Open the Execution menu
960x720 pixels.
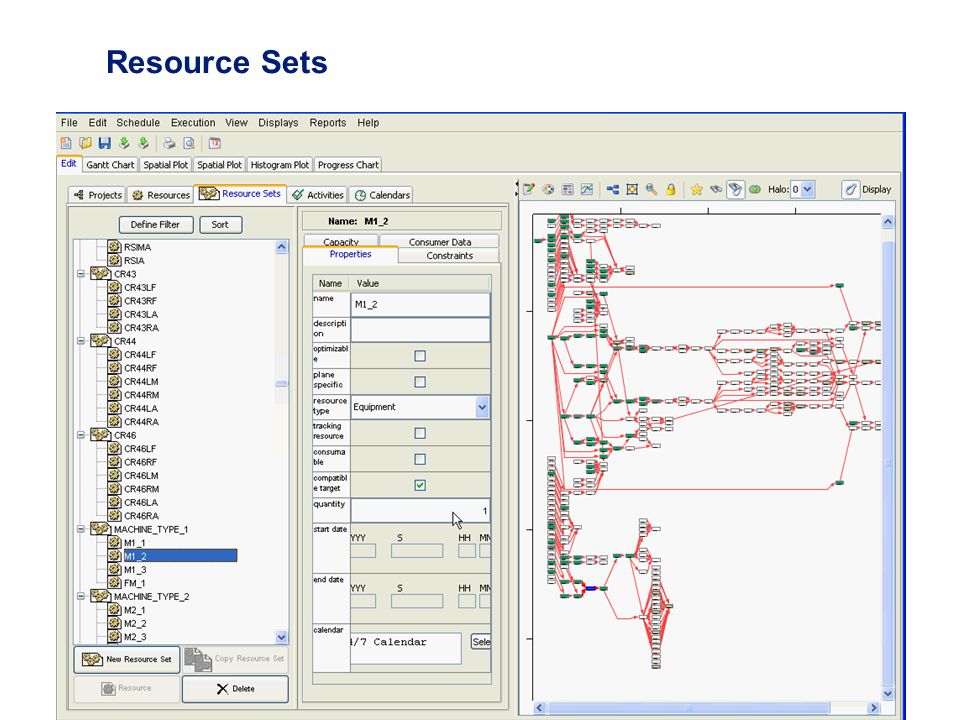[x=193, y=122]
